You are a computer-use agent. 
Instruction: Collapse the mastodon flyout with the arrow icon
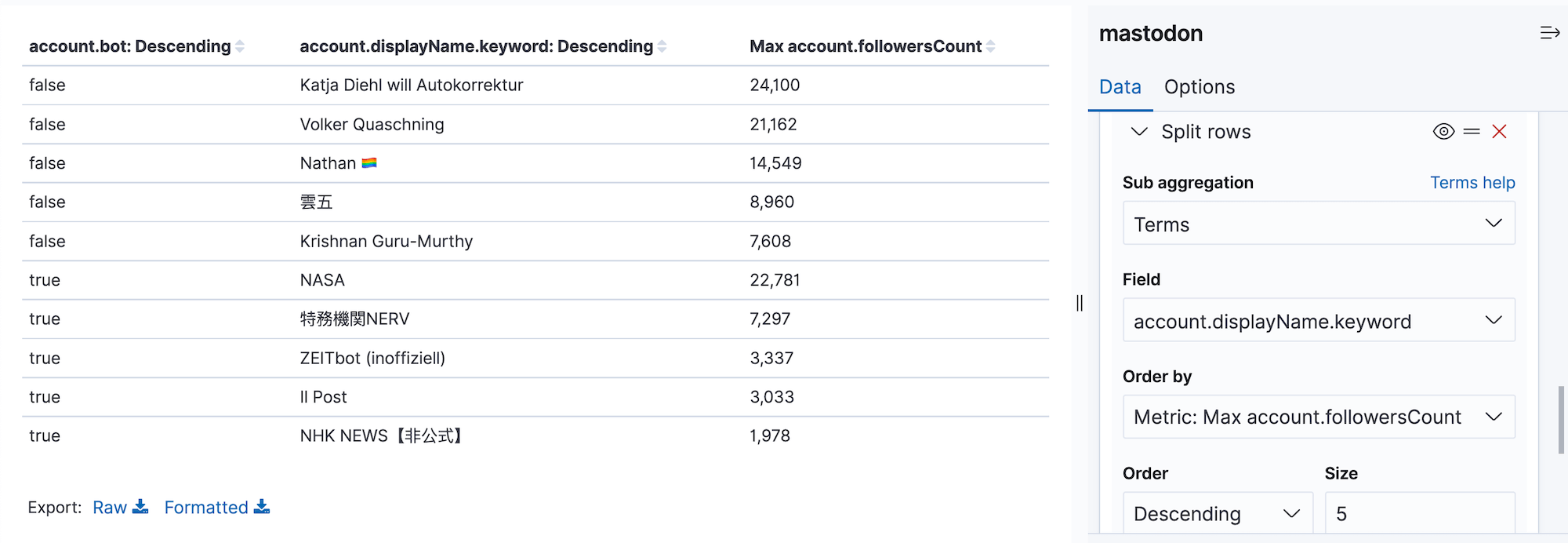coord(1548,32)
